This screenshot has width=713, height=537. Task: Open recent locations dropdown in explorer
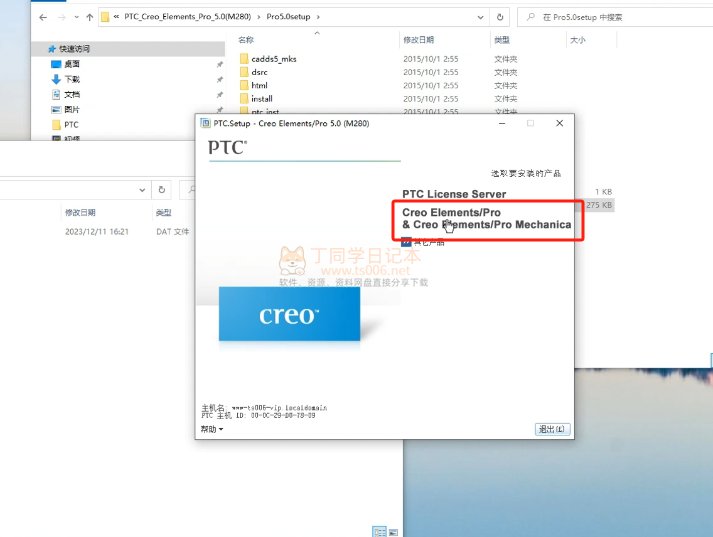tap(76, 17)
